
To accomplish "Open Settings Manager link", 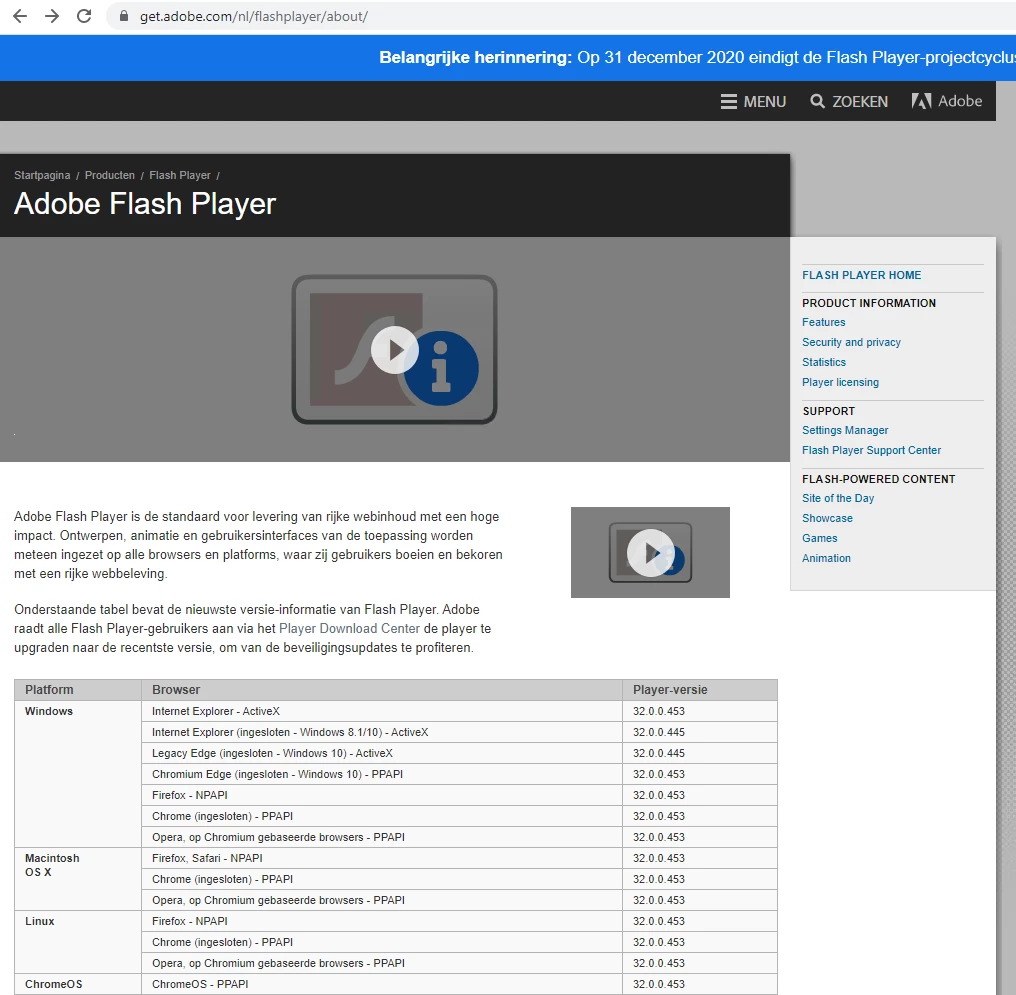I will [845, 431].
